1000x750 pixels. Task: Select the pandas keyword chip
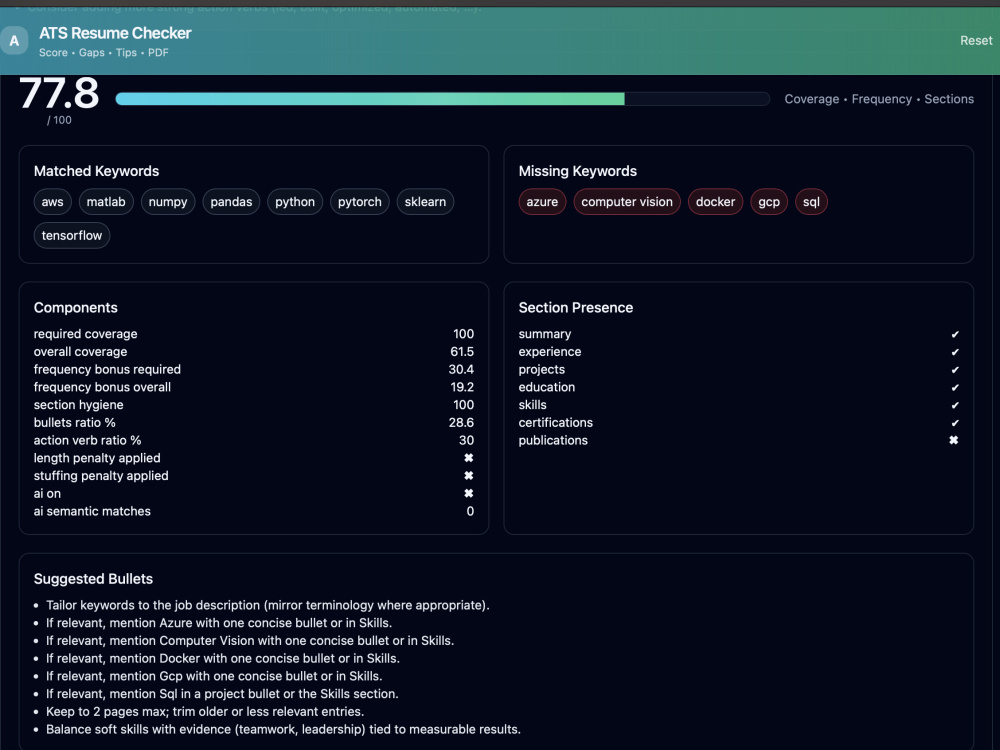pyautogui.click(x=231, y=202)
